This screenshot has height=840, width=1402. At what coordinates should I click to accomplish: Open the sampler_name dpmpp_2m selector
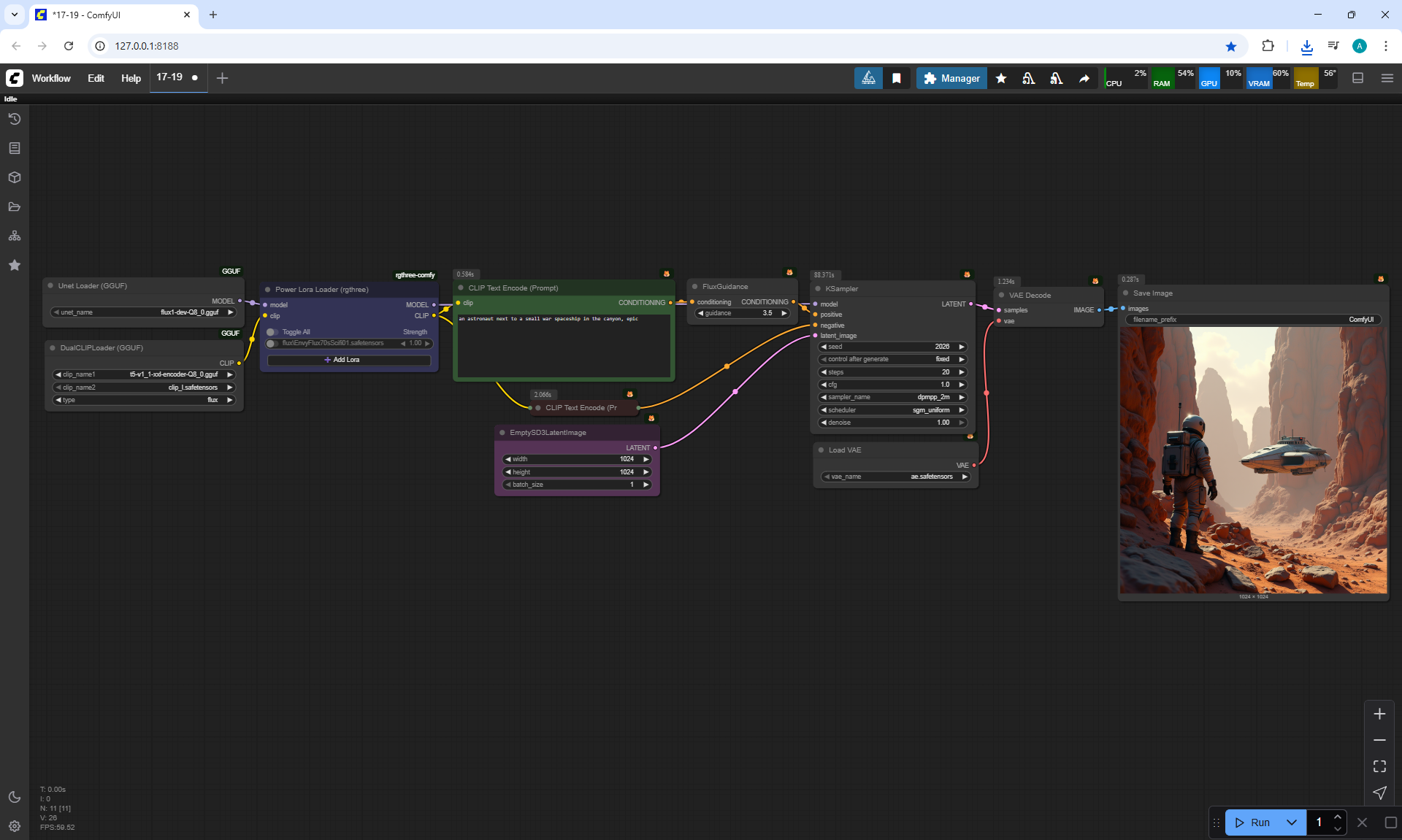(892, 397)
